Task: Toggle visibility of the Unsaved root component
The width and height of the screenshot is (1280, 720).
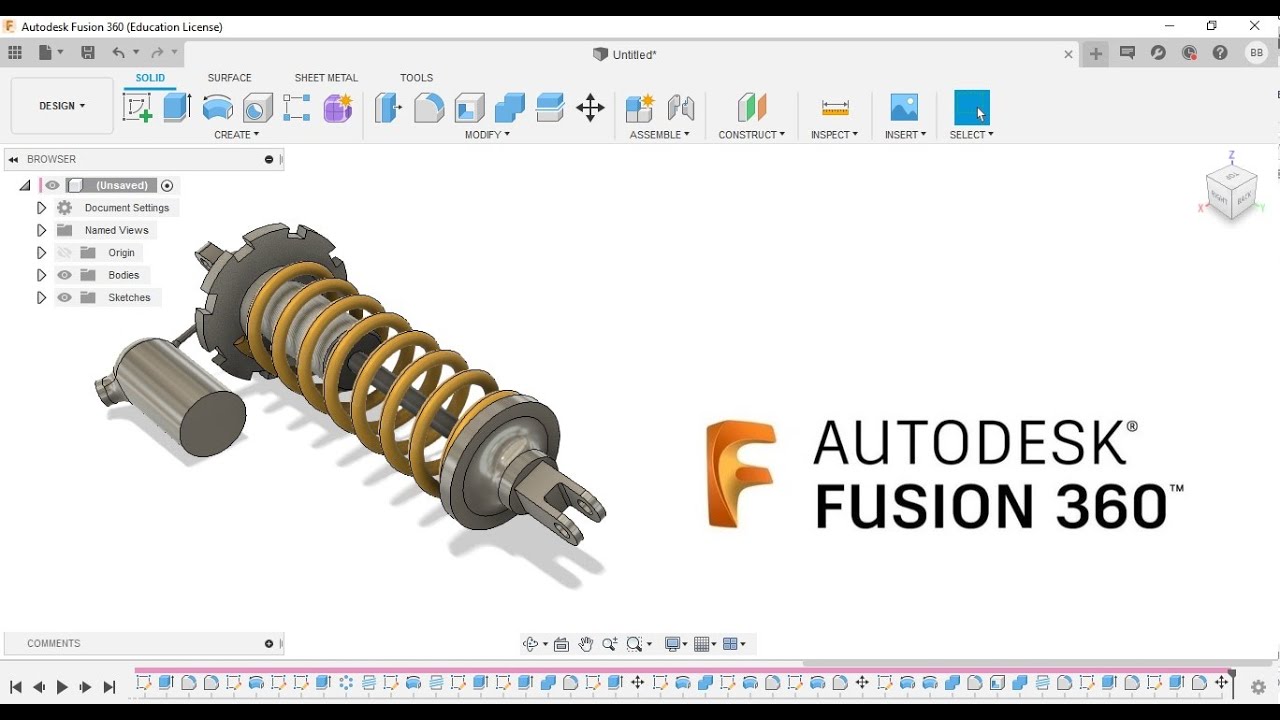Action: point(53,185)
